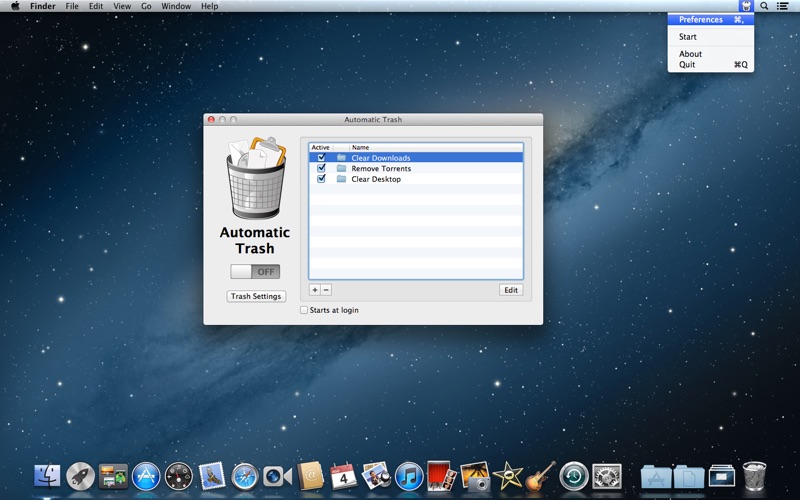Open the Trash in the dock

click(754, 476)
